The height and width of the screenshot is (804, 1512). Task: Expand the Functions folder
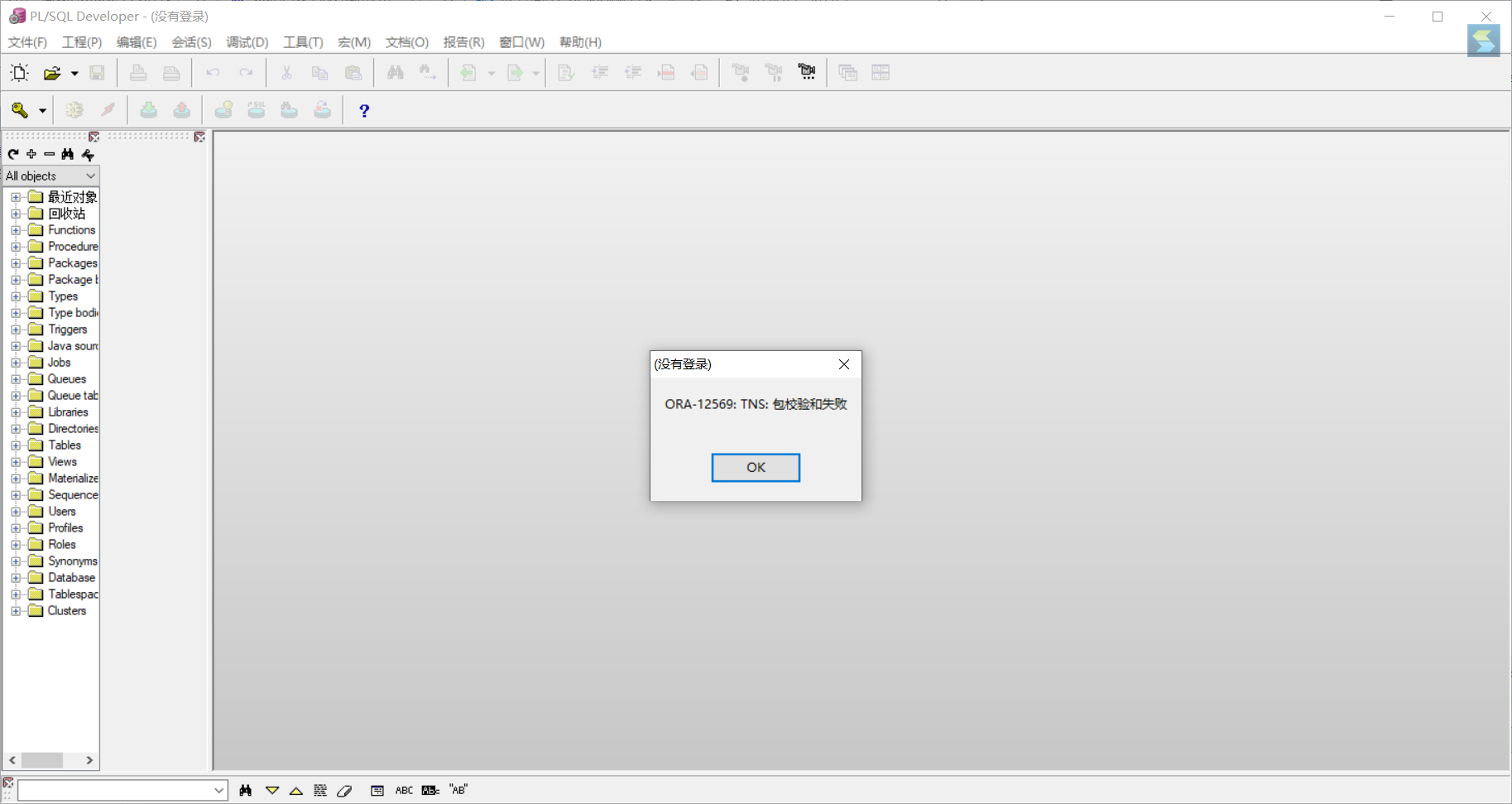(16, 230)
